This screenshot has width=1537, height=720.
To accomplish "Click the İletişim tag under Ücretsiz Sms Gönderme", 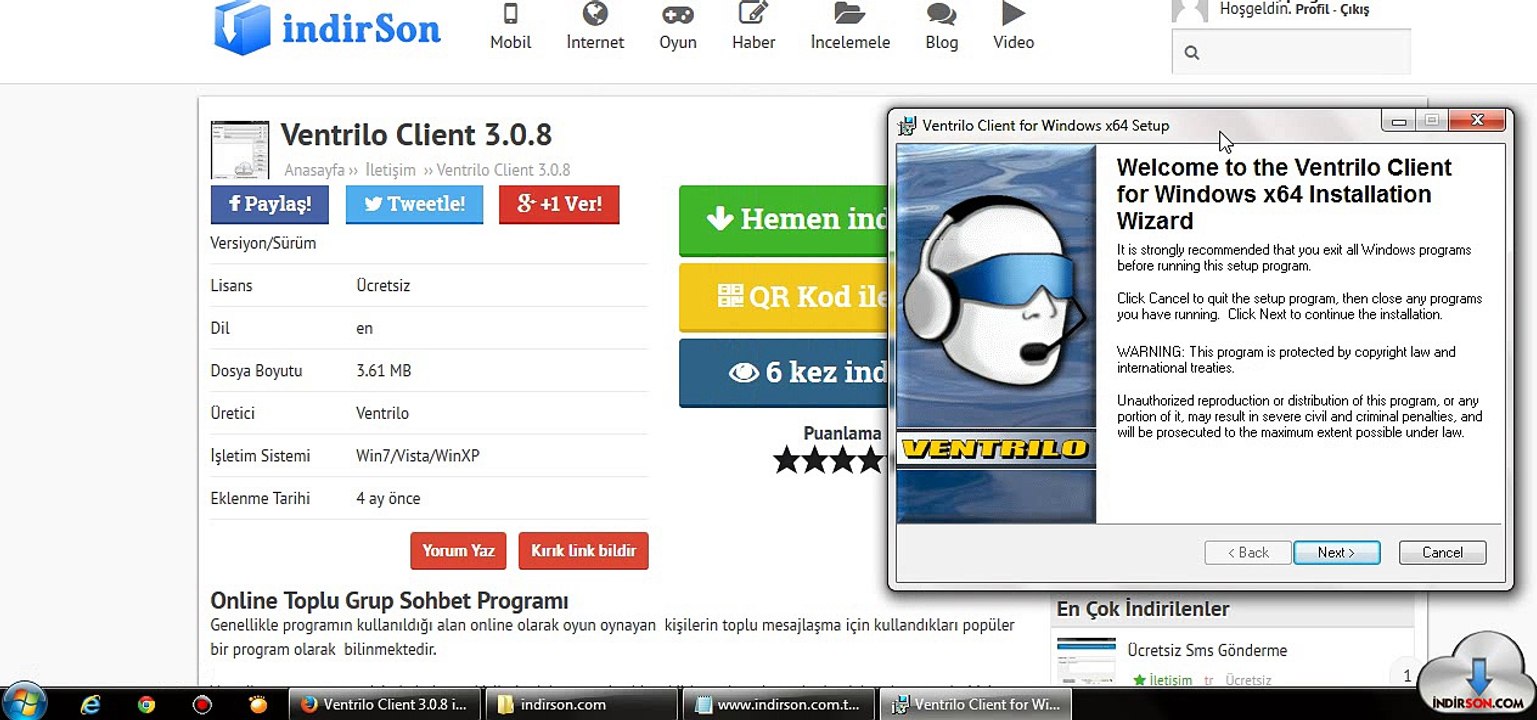I will tap(1170, 680).
